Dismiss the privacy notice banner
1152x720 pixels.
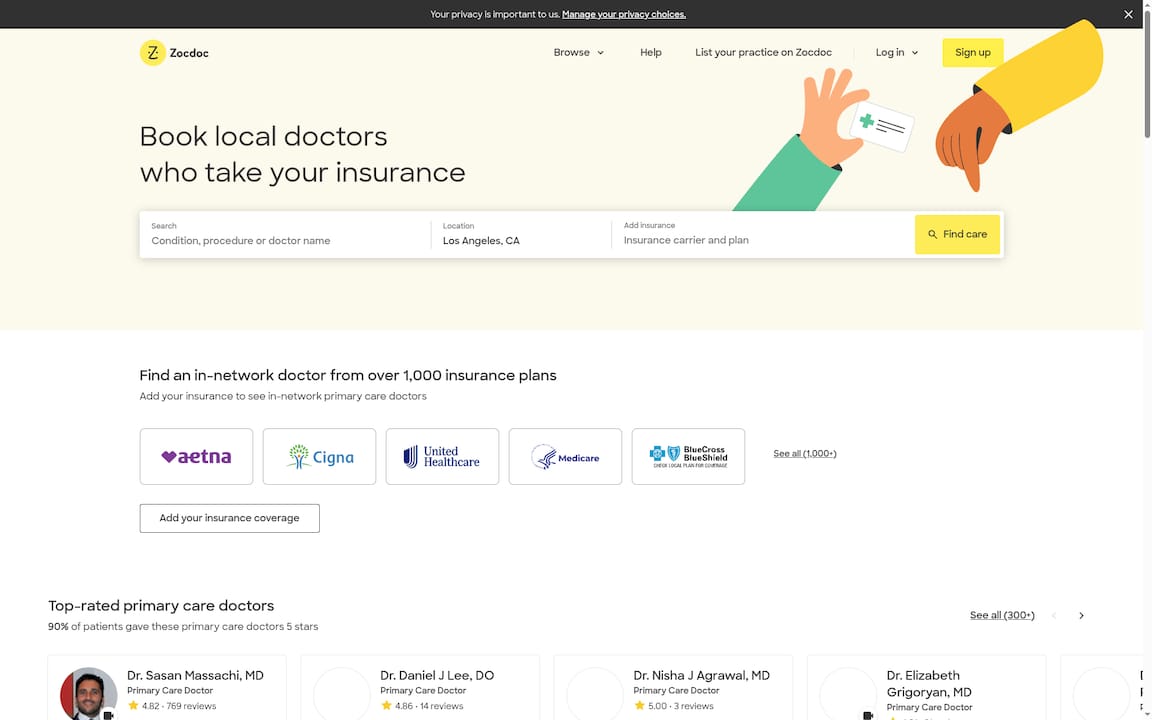1128,14
